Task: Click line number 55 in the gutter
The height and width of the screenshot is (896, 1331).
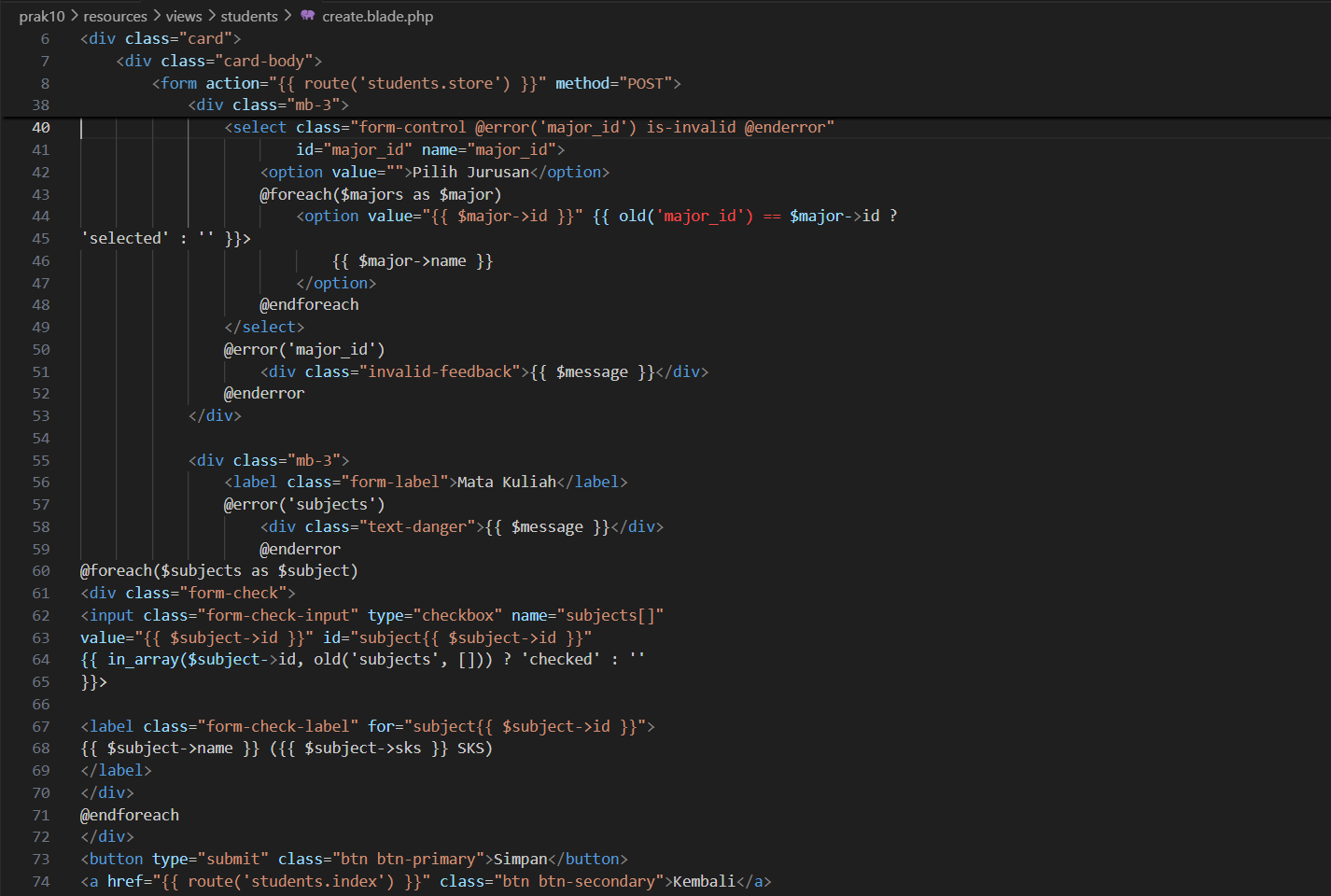Action: [41, 460]
